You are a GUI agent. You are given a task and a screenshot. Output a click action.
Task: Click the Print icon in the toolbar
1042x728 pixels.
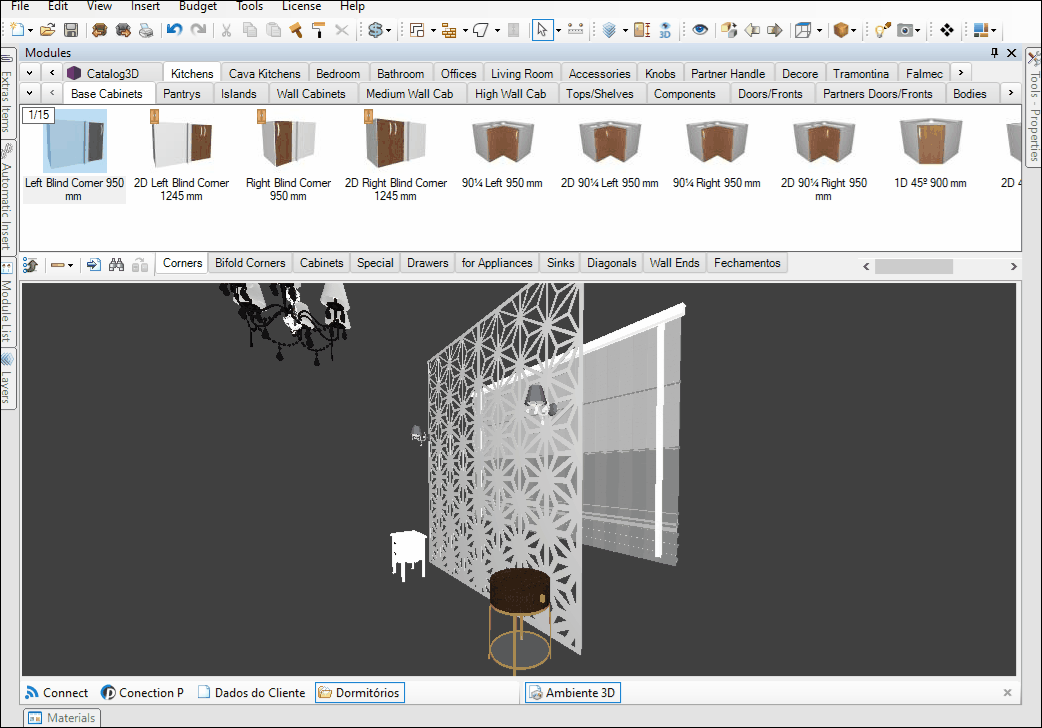pyautogui.click(x=146, y=30)
